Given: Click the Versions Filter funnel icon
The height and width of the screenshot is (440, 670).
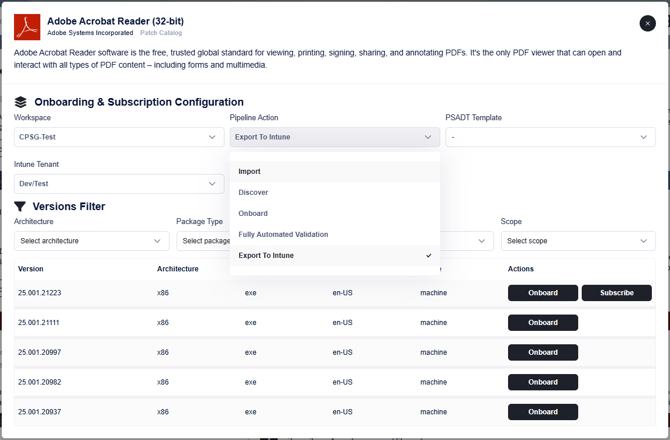Looking at the screenshot, I should (21, 207).
